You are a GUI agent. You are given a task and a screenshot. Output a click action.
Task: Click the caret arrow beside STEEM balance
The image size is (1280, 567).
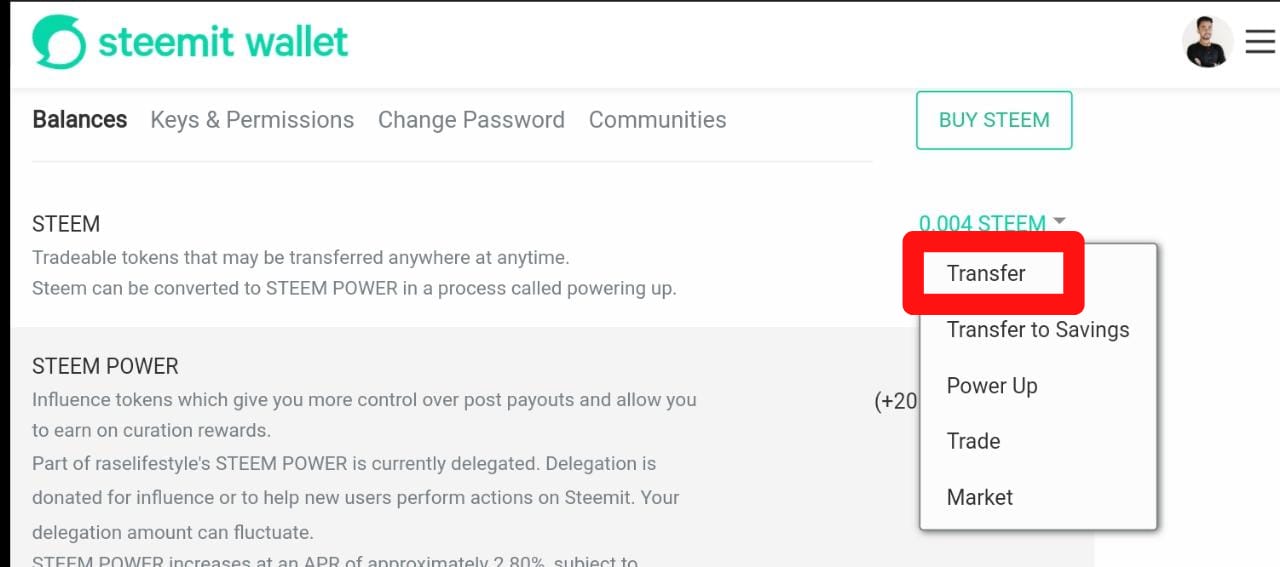(1060, 221)
